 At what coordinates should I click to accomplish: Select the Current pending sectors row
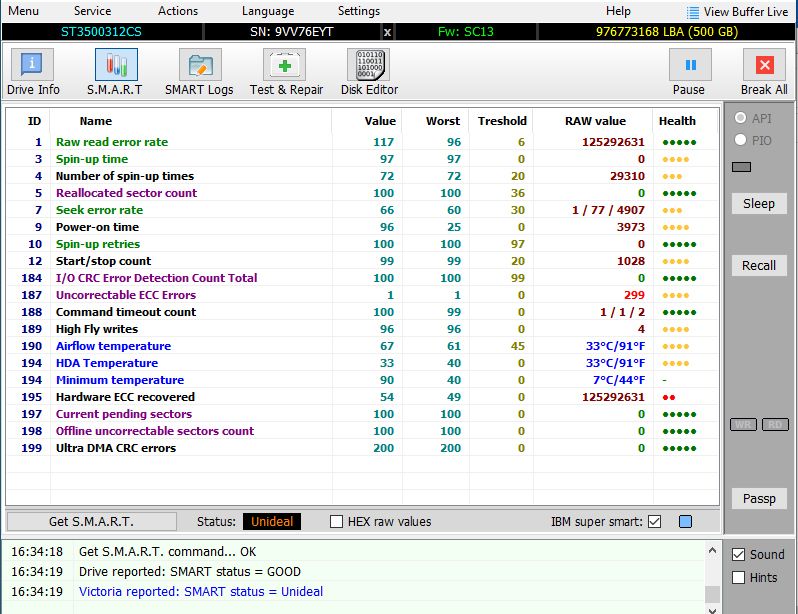click(362, 414)
